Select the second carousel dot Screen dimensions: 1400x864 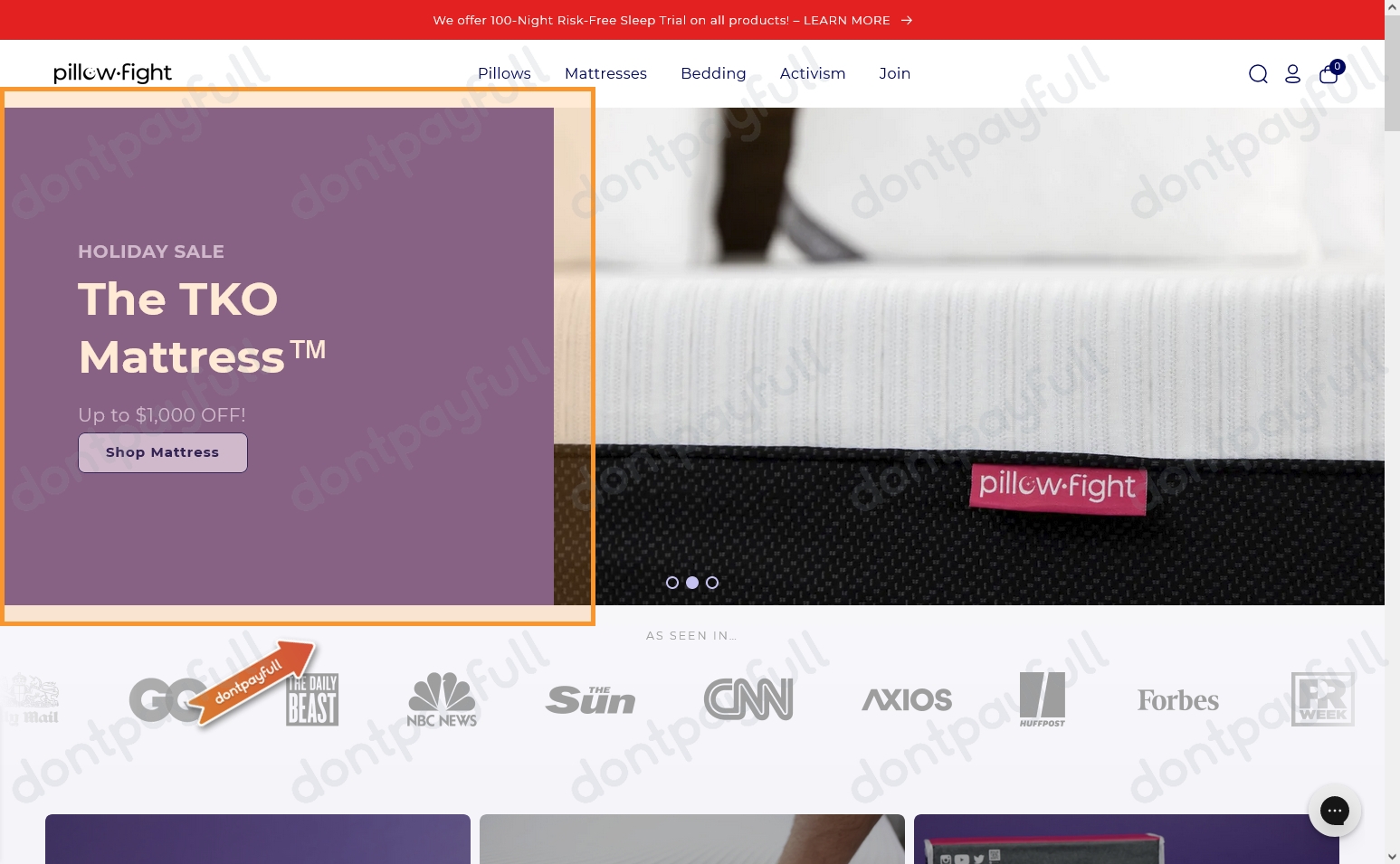tap(692, 583)
